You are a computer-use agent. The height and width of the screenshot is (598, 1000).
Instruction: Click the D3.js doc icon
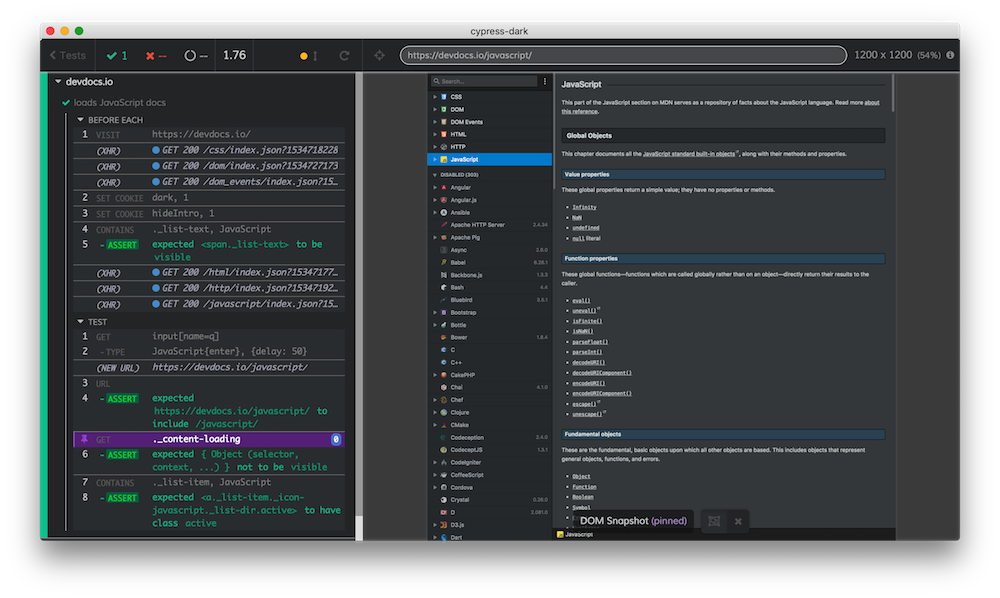(x=444, y=525)
